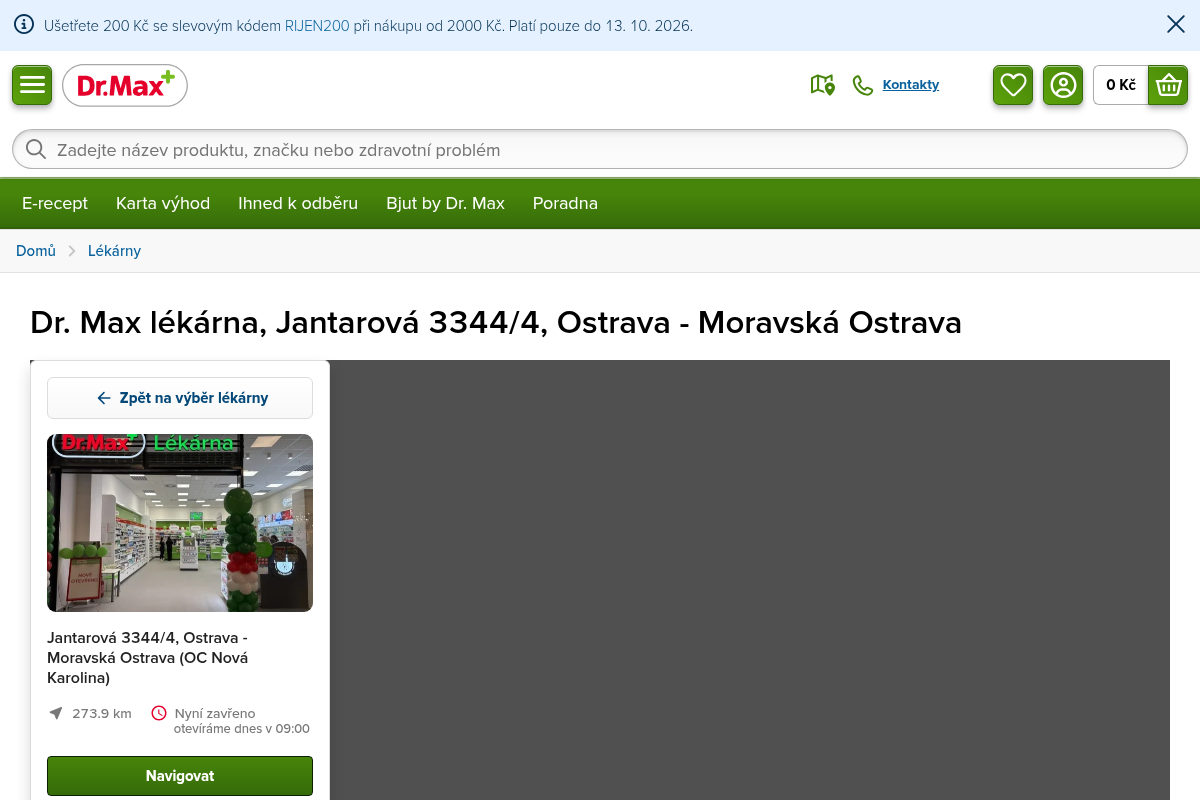Click the search magnifier icon
The width and height of the screenshot is (1200, 800).
click(36, 149)
